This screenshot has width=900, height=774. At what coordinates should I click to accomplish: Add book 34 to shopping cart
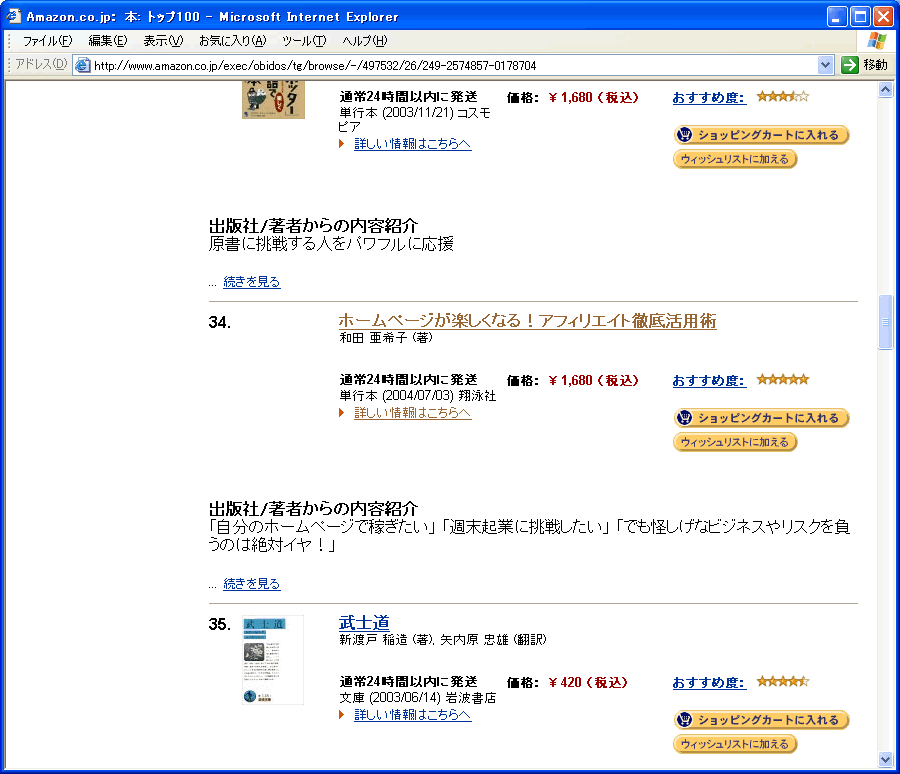pyautogui.click(x=761, y=418)
